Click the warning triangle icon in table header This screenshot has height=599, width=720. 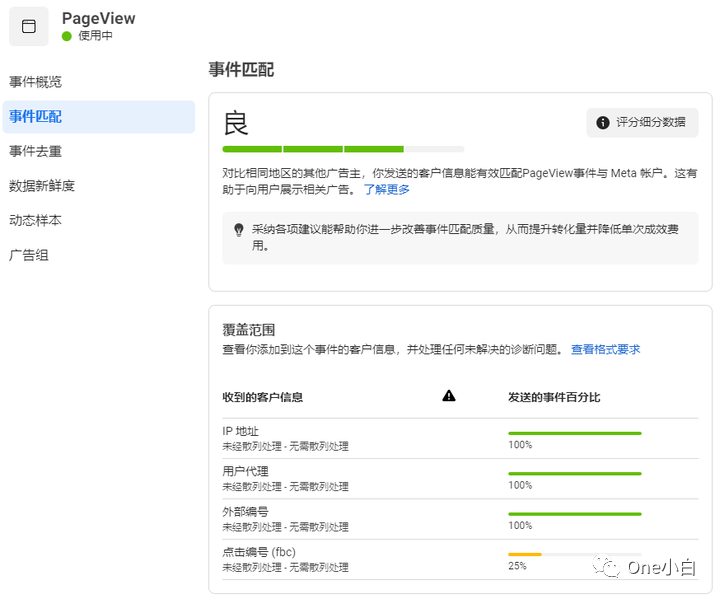(449, 396)
